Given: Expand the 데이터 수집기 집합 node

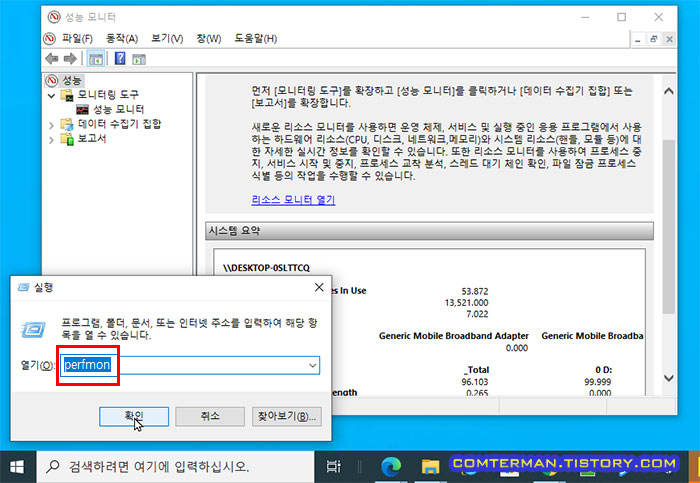Looking at the screenshot, I should pyautogui.click(x=51, y=125).
